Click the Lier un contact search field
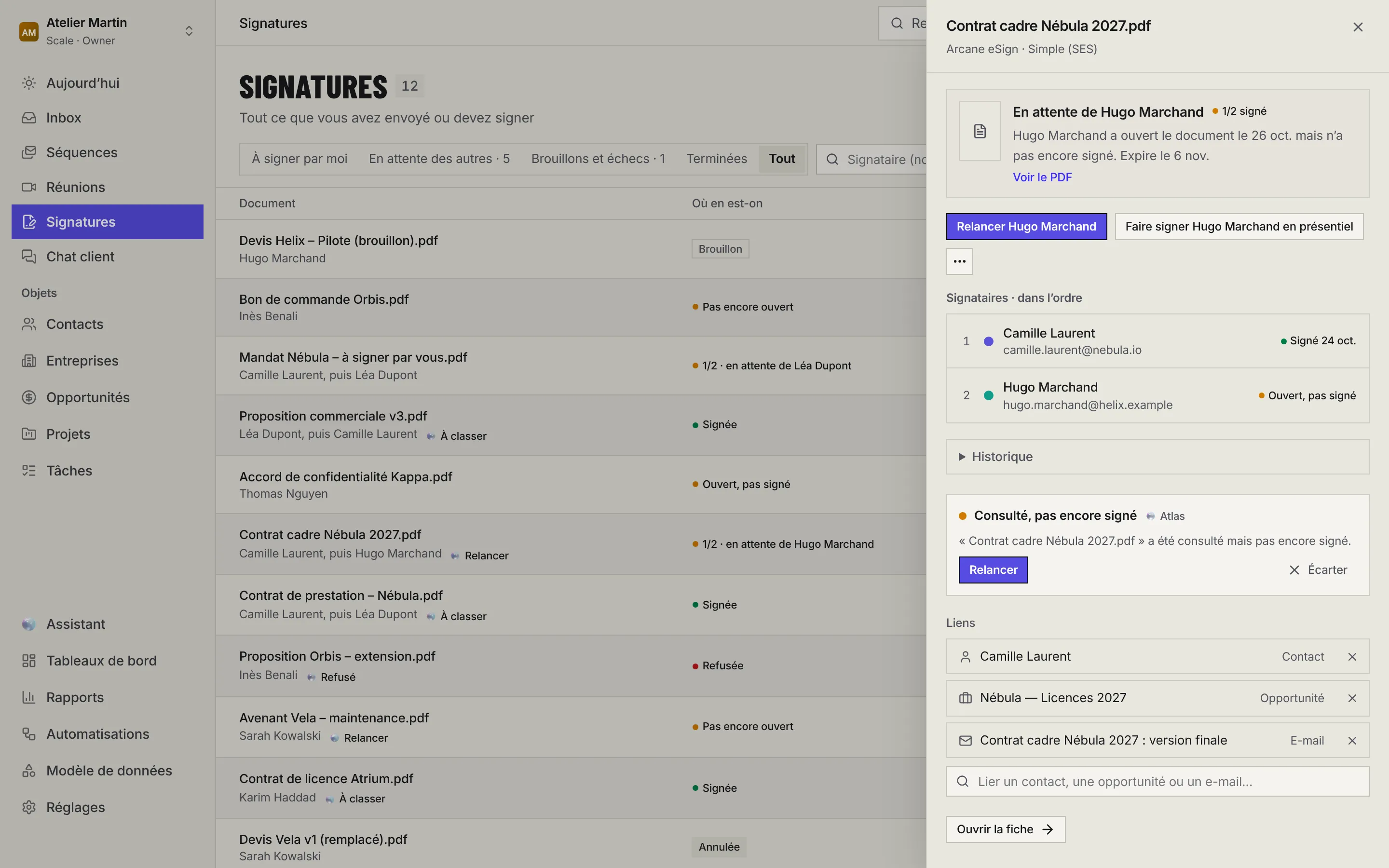1389x868 pixels. pyautogui.click(x=1157, y=781)
